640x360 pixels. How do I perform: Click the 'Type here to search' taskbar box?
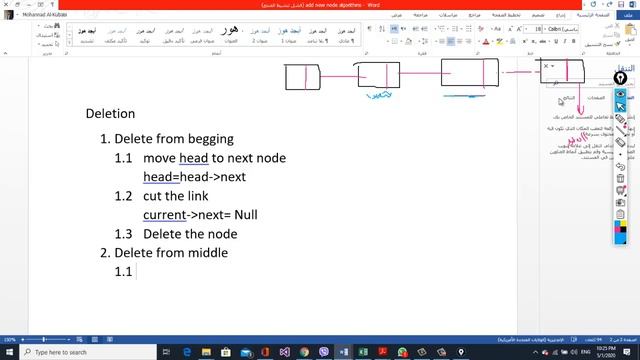tap(88, 352)
